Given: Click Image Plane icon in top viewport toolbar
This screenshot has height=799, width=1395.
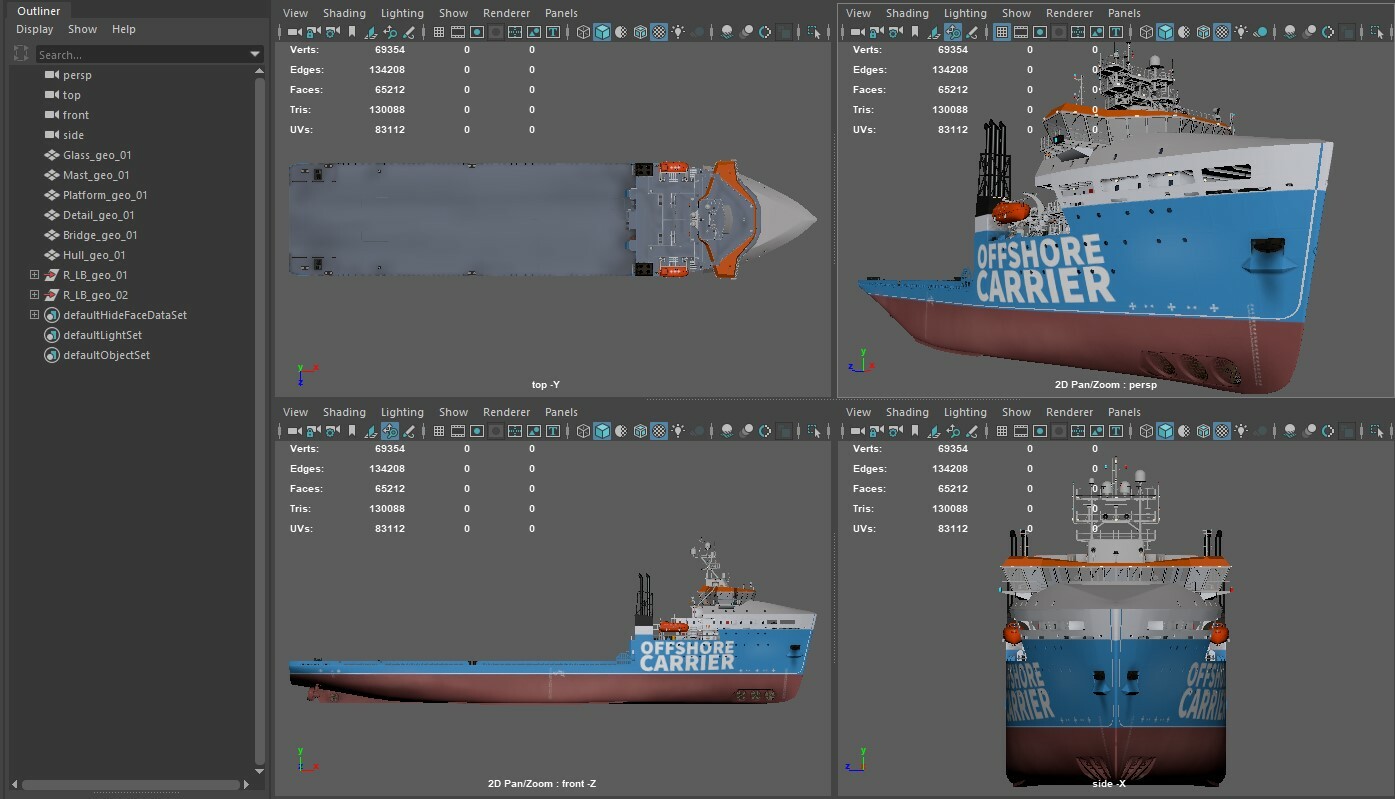Looking at the screenshot, I should click(x=371, y=32).
